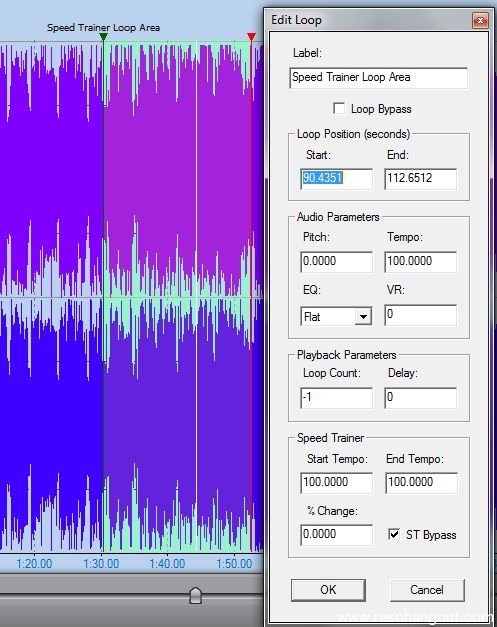497x627 pixels.
Task: Confirm the loop with OK
Action: click(328, 590)
